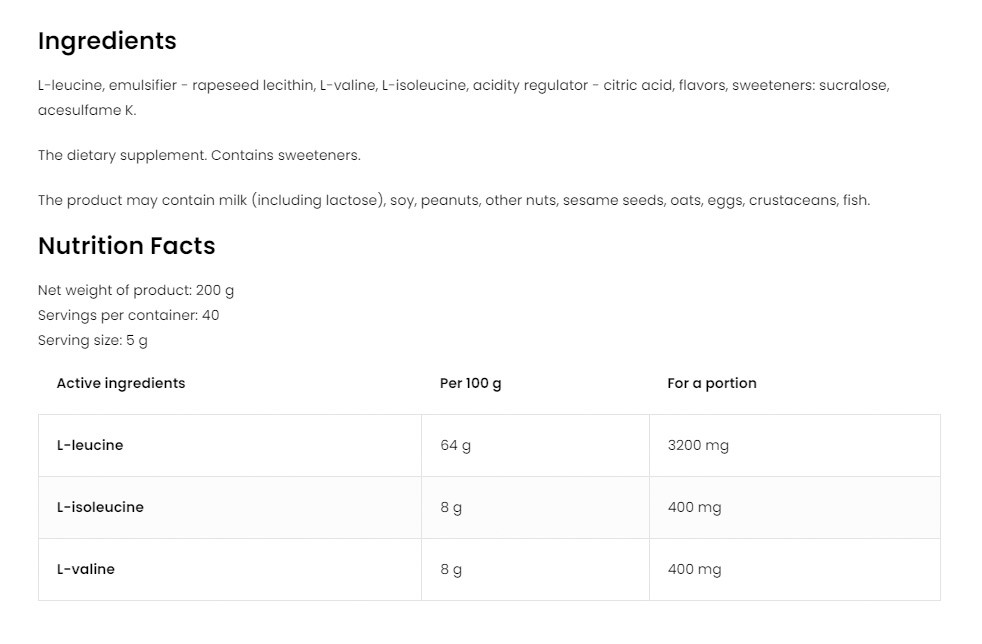Click the Ingredients heading
Image resolution: width=982 pixels, height=644 pixels.
coord(107,41)
